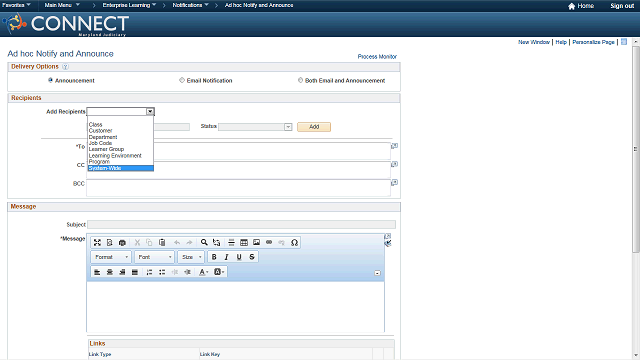Choose System-Wide from recipients list
Screen dimensions: 640x360
121,168
